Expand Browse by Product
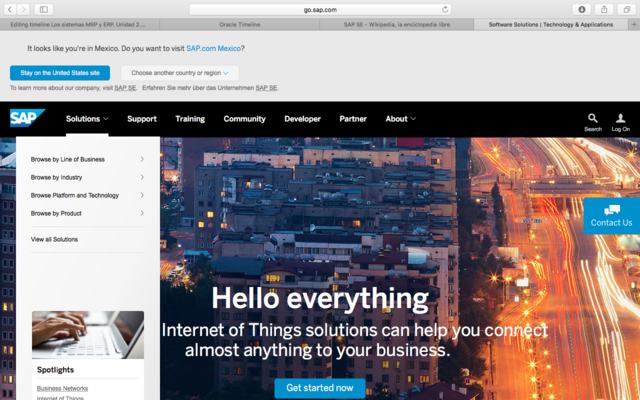This screenshot has width=640, height=400. click(87, 213)
